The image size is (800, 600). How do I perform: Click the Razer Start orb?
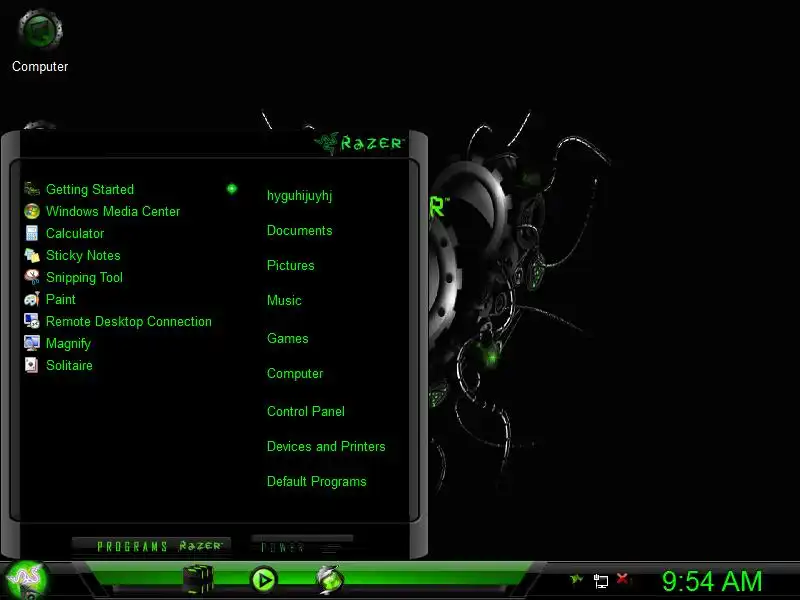point(27,580)
